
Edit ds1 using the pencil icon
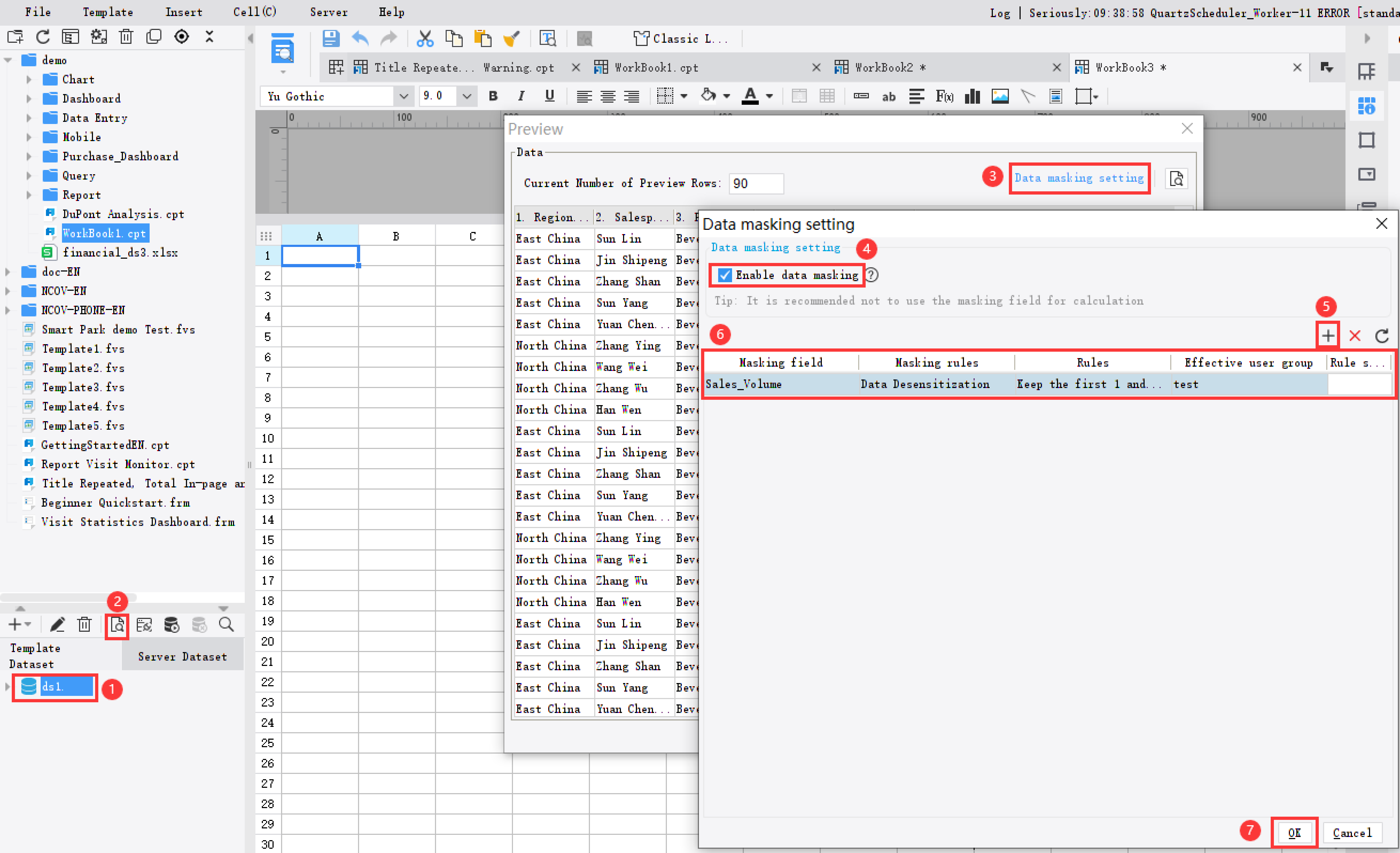[x=57, y=624]
